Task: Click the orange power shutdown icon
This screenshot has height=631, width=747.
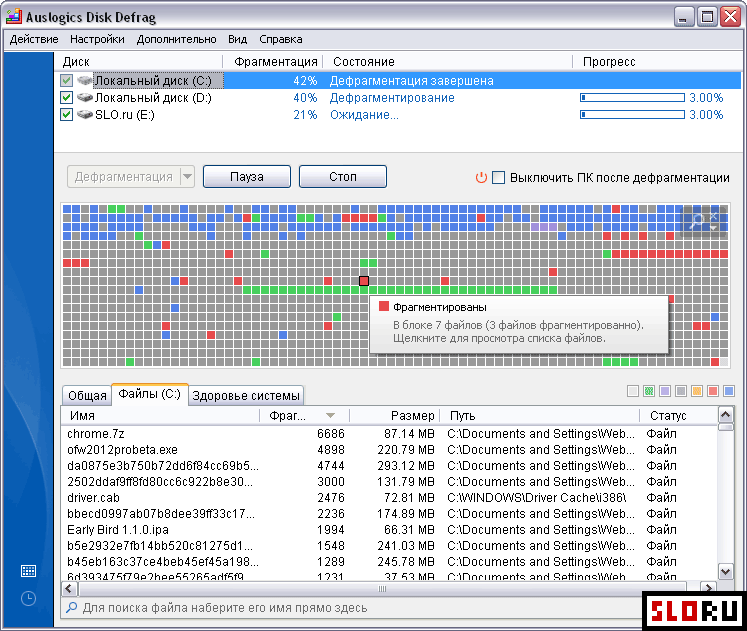Action: [x=481, y=178]
